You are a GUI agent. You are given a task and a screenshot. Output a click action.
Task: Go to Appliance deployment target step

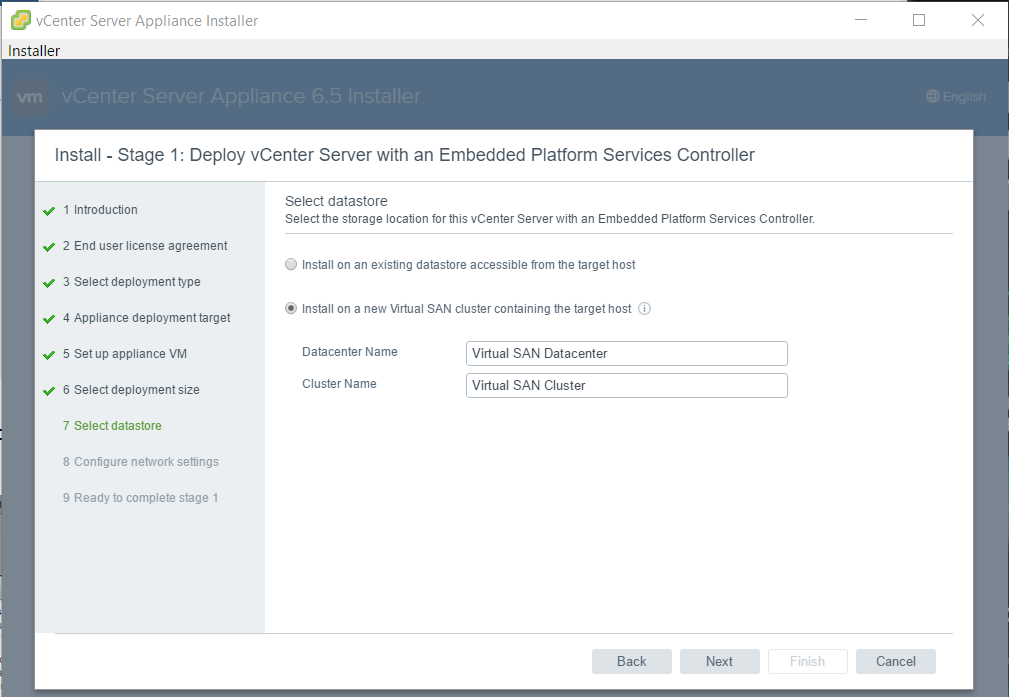pos(146,318)
